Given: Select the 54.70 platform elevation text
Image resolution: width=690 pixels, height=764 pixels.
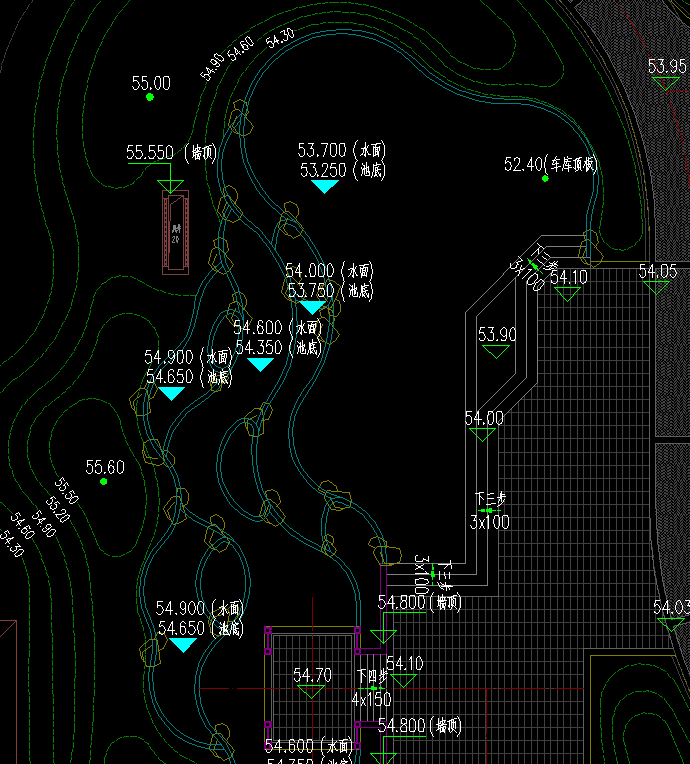Looking at the screenshot, I should [x=312, y=675].
